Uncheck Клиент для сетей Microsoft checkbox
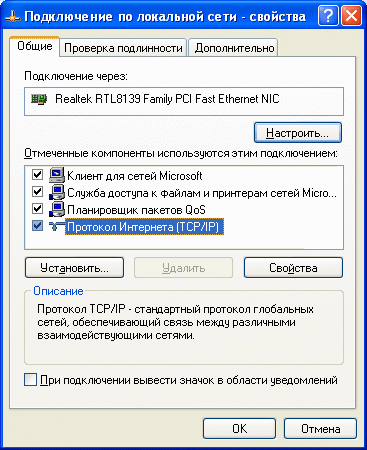The image size is (367, 450). tap(37, 174)
